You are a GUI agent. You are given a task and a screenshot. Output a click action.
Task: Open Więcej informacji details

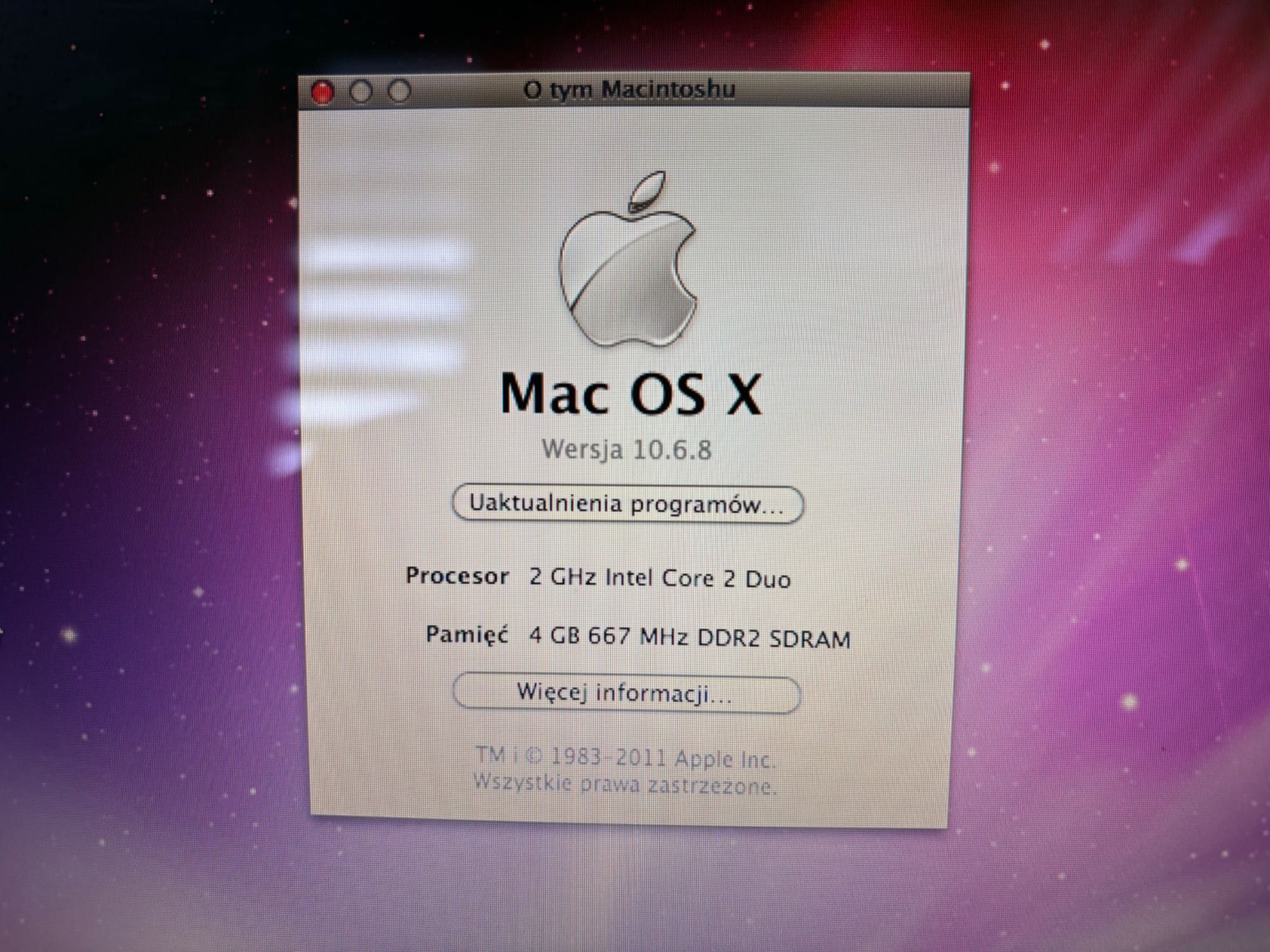point(626,692)
